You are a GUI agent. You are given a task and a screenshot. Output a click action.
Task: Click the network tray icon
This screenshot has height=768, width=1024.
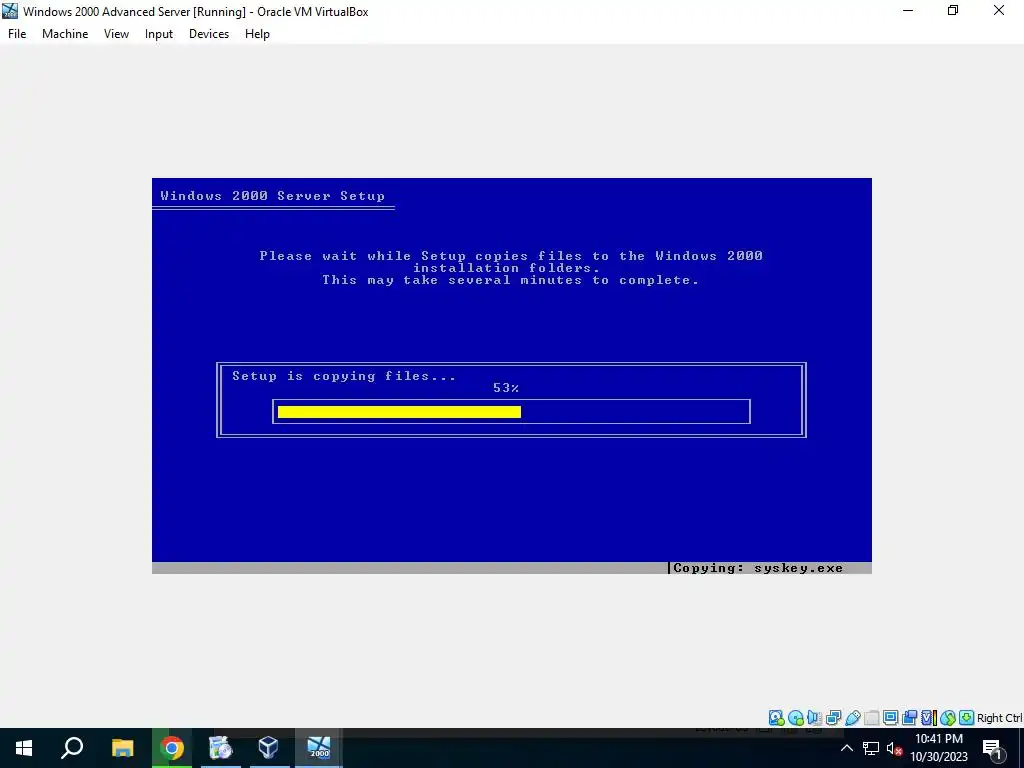[871, 748]
